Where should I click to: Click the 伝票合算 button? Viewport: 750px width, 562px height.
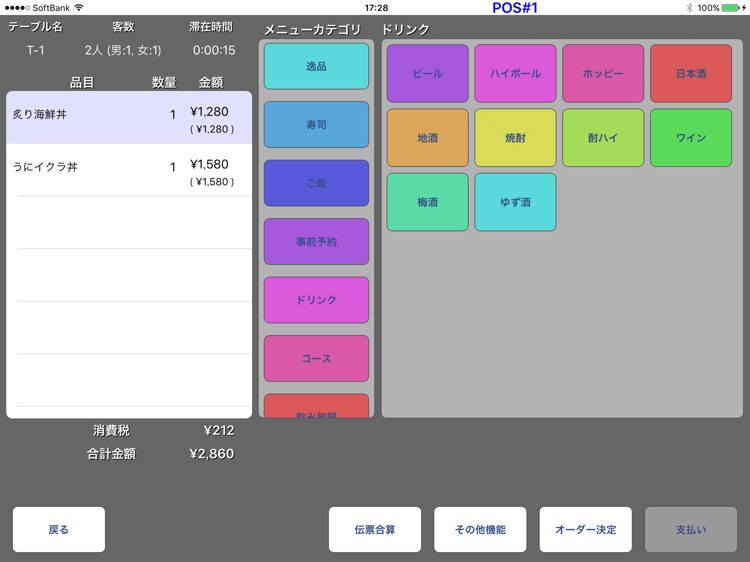[375, 529]
